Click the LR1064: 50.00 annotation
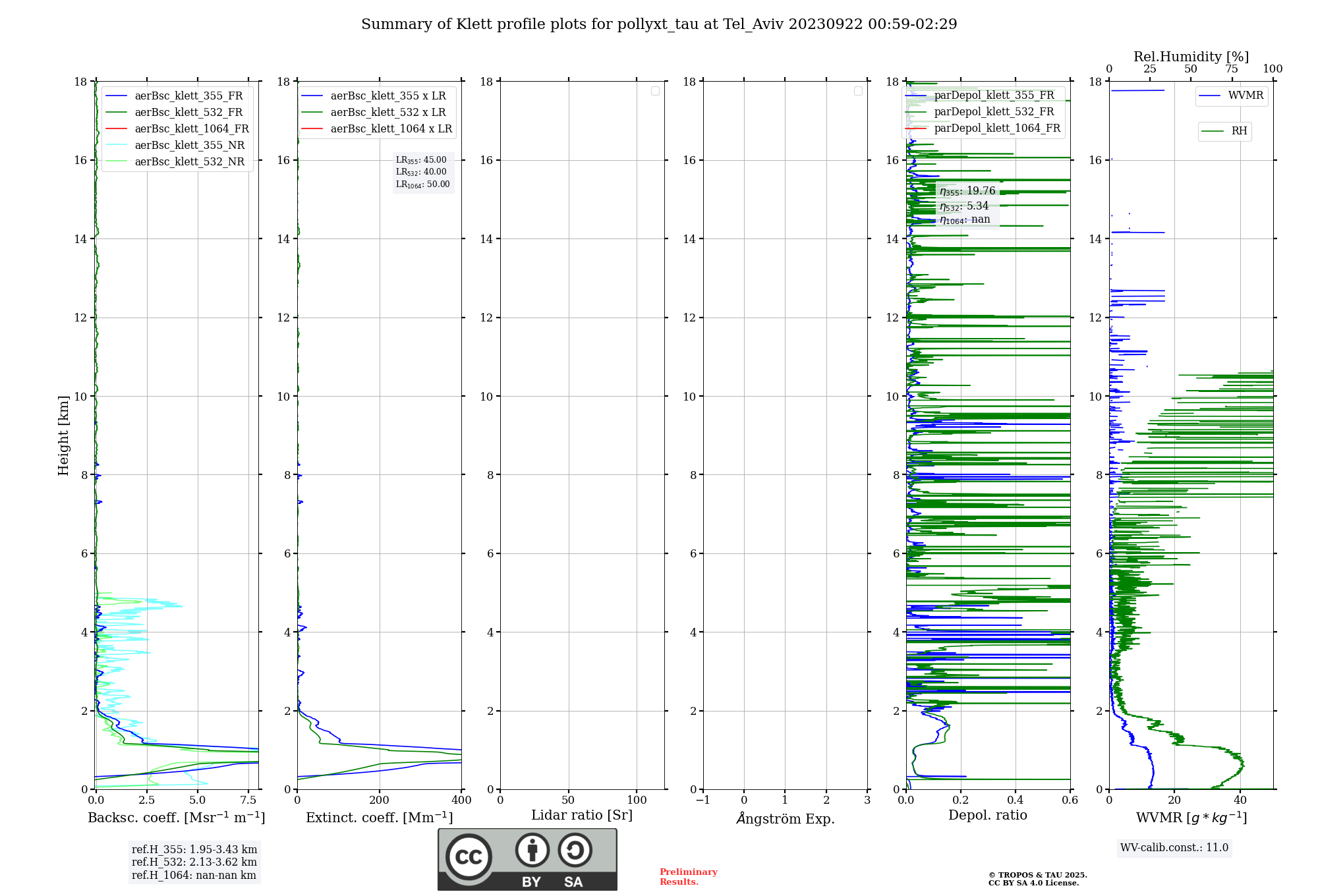1318x896 pixels. [423, 184]
